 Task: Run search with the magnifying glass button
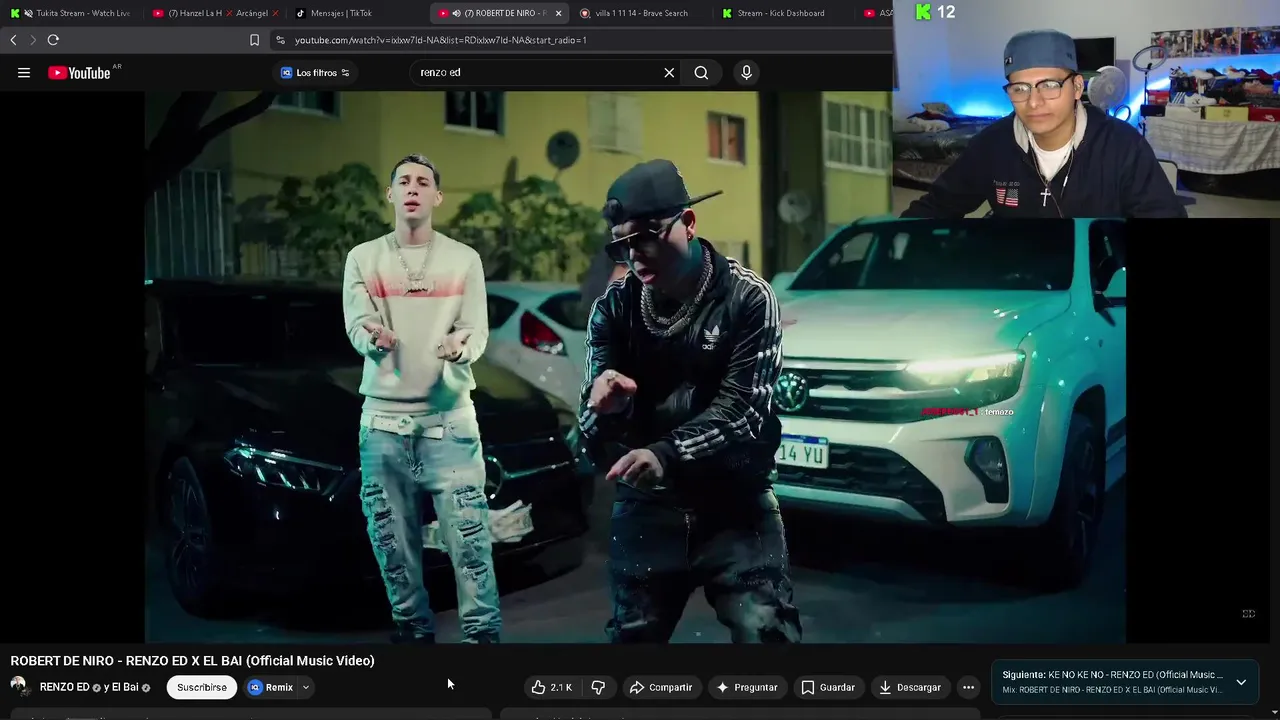(701, 72)
